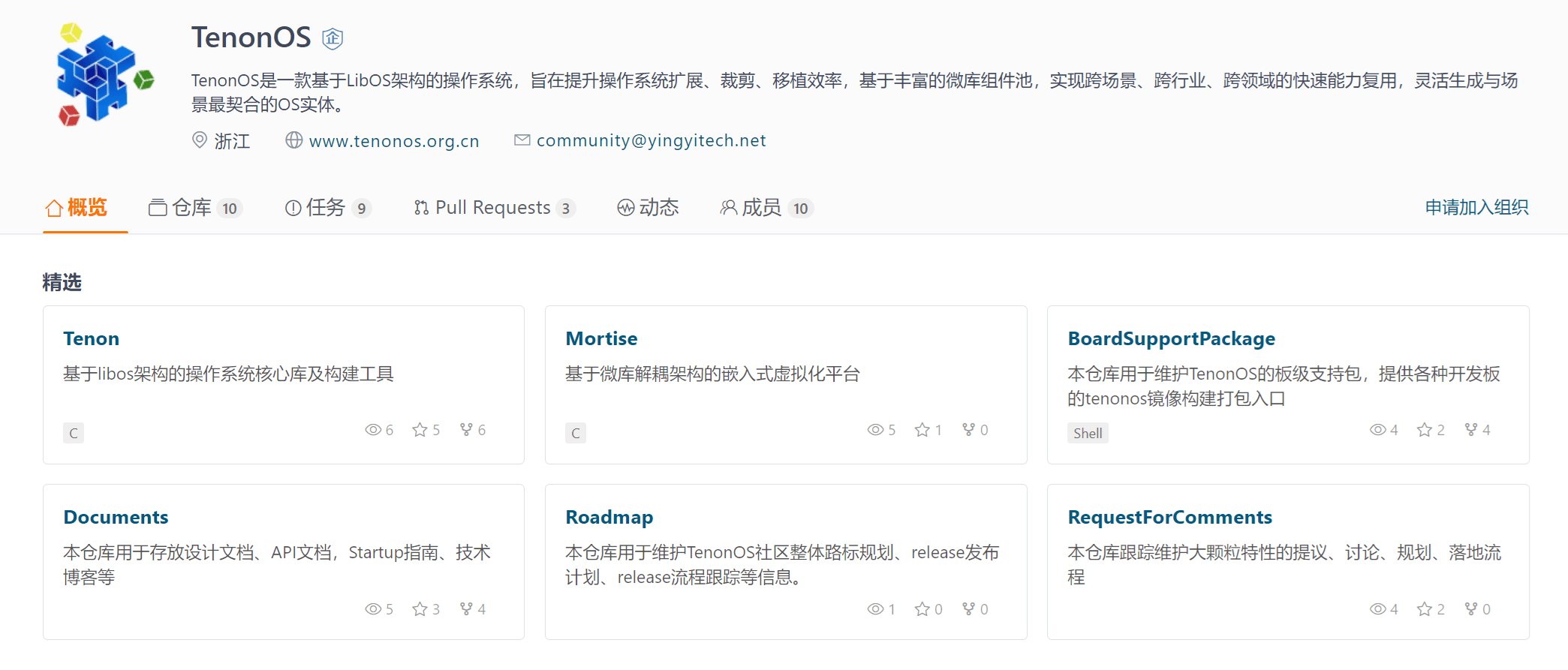
Task: Open the Tenon repository
Action: pos(91,339)
